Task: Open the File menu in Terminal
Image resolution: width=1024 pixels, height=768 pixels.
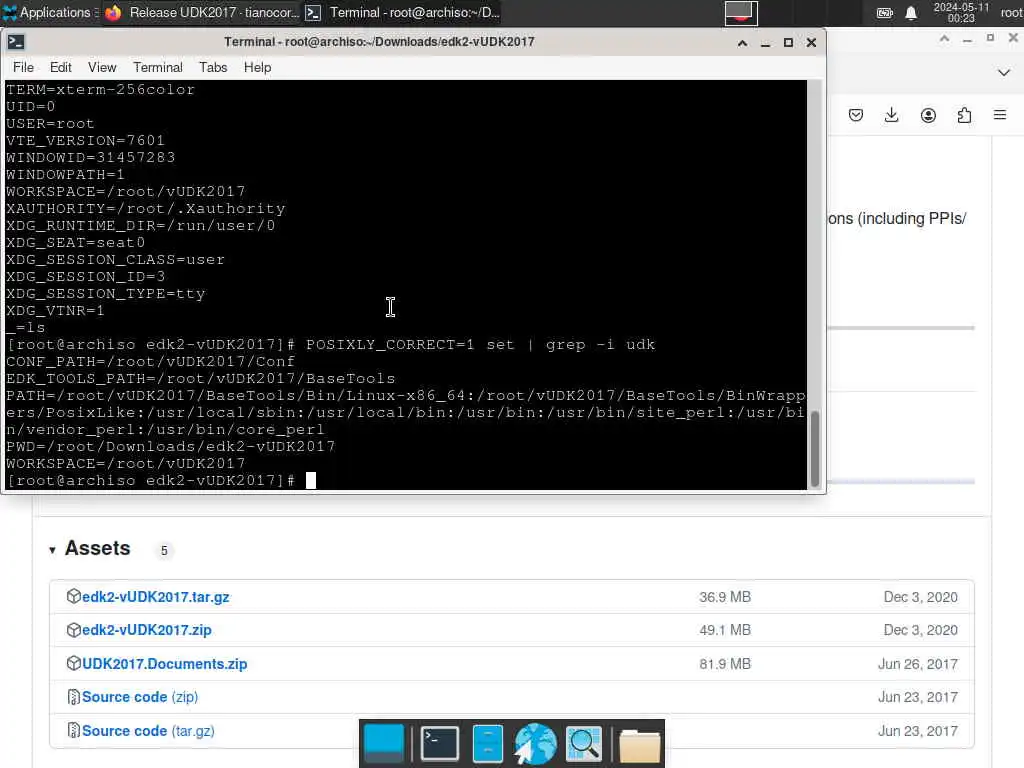Action: click(x=24, y=67)
